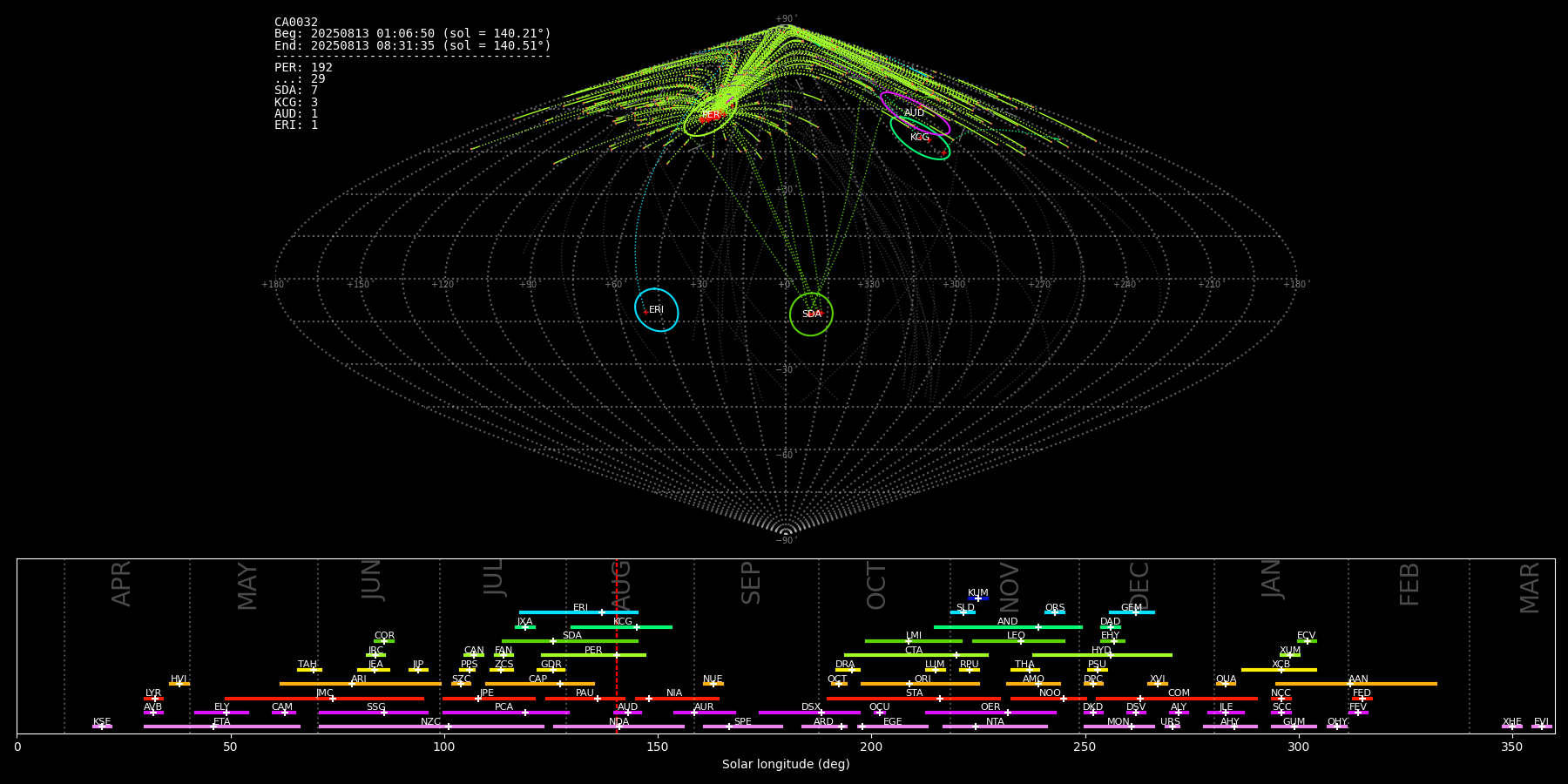Click the KCG radiant label on the sky map
The height and width of the screenshot is (784, 1568).
(x=920, y=138)
